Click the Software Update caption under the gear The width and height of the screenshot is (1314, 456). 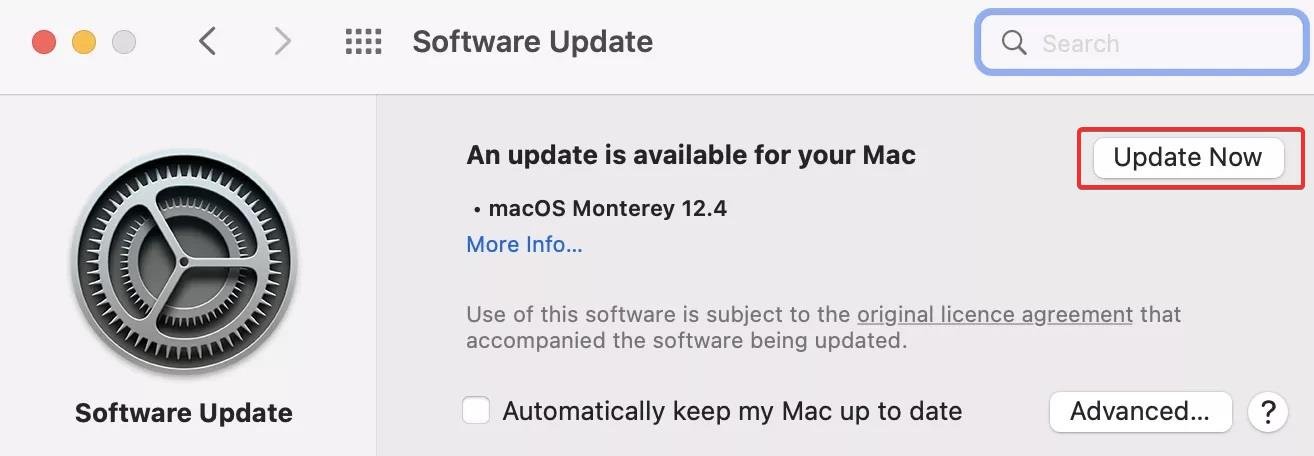[x=184, y=413]
